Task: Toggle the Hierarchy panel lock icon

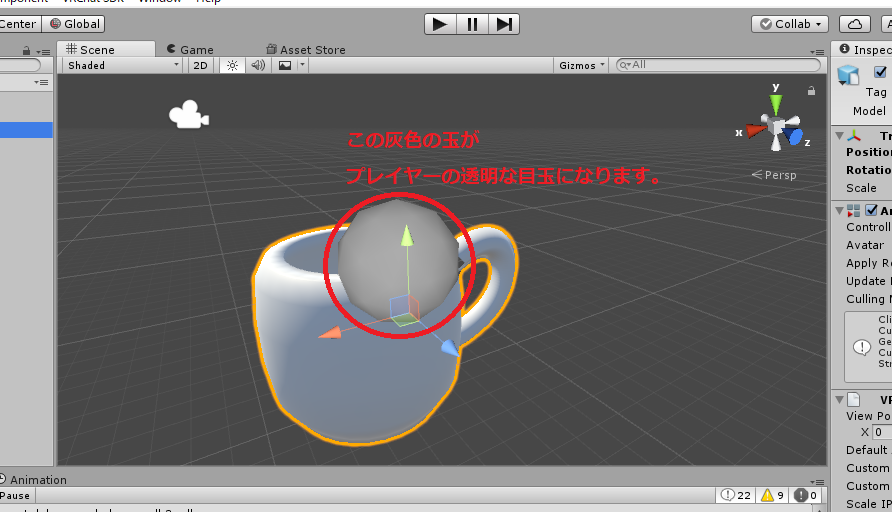Action: [x=26, y=51]
